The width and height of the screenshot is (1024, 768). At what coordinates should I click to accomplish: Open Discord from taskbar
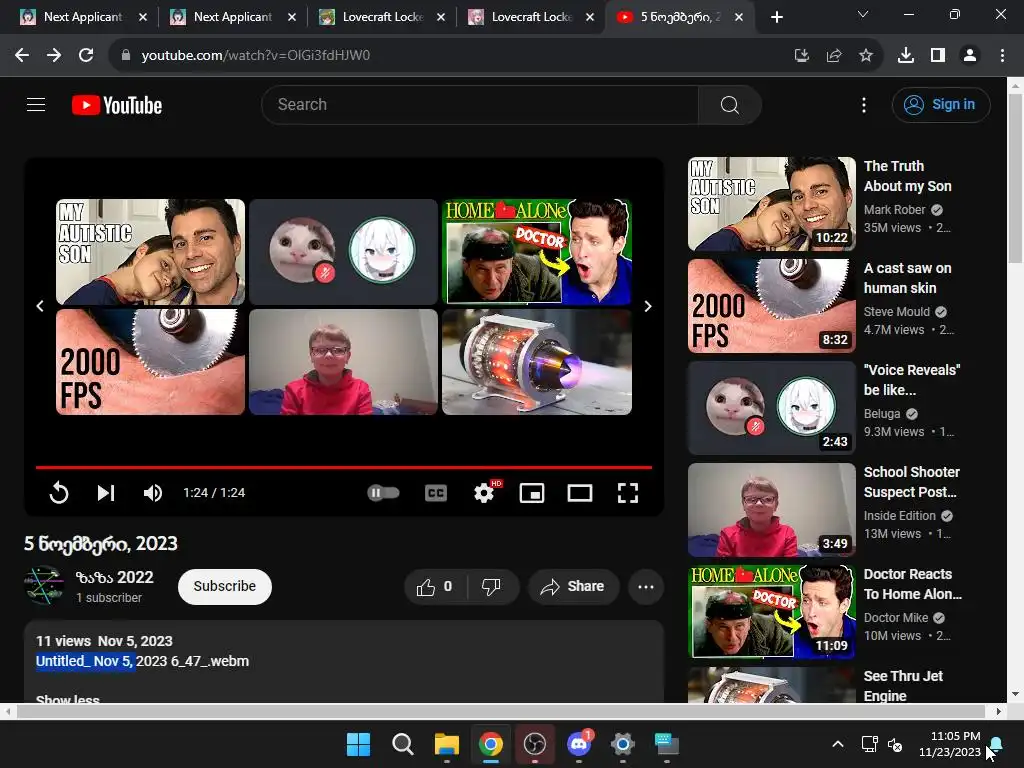579,744
